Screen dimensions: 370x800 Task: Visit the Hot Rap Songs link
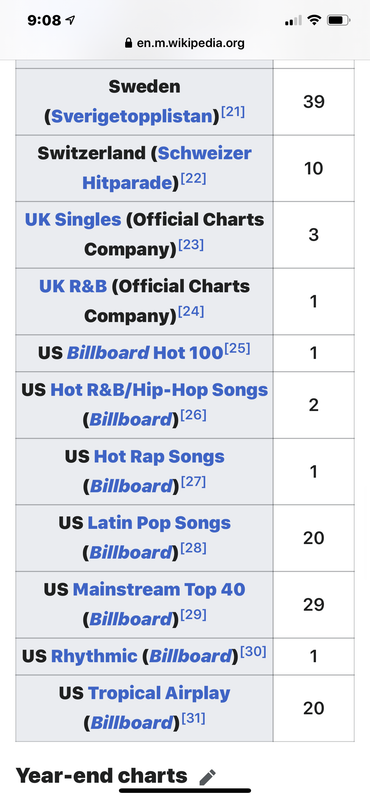(x=159, y=456)
